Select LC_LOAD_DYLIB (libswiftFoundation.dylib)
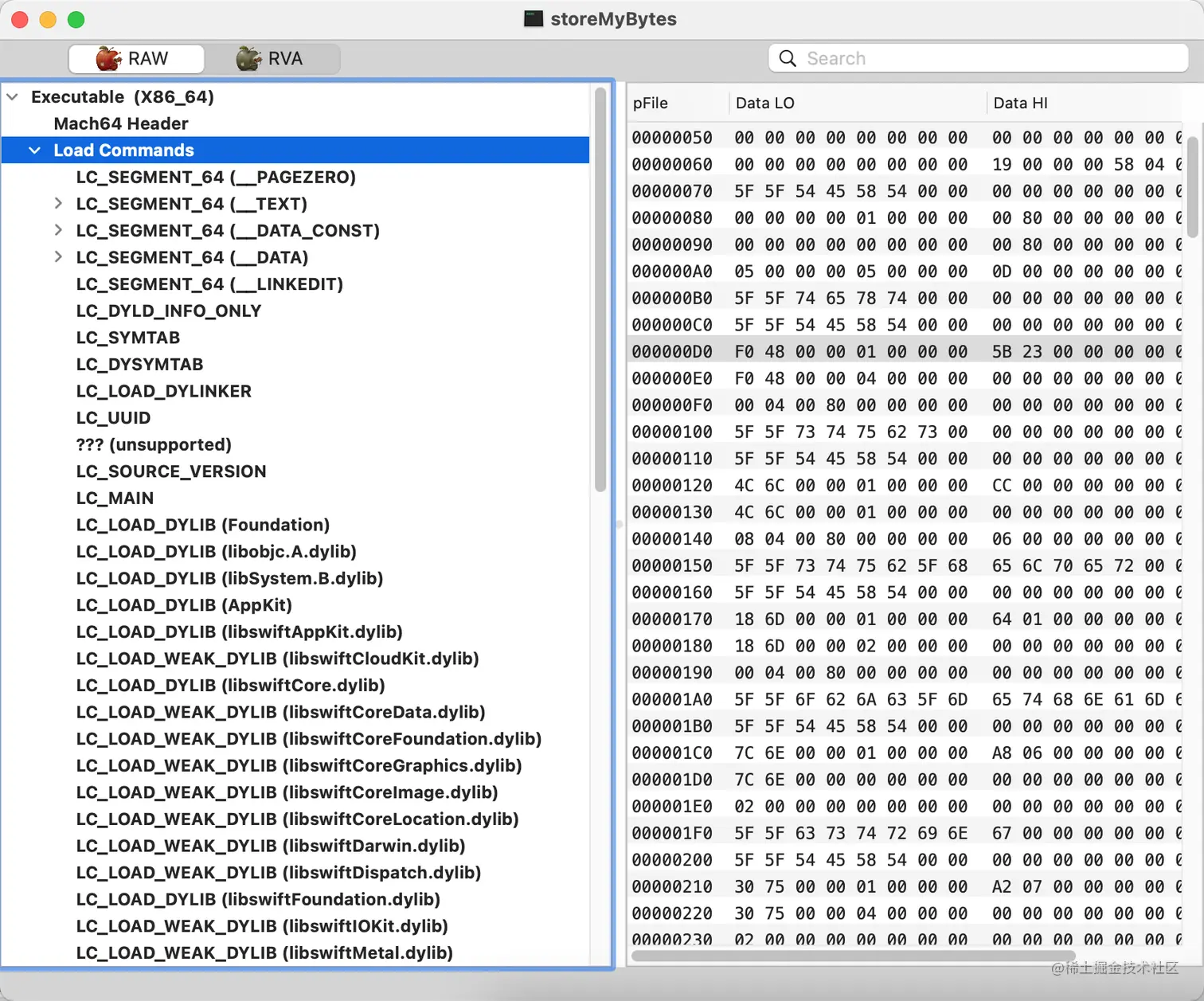 [x=259, y=899]
